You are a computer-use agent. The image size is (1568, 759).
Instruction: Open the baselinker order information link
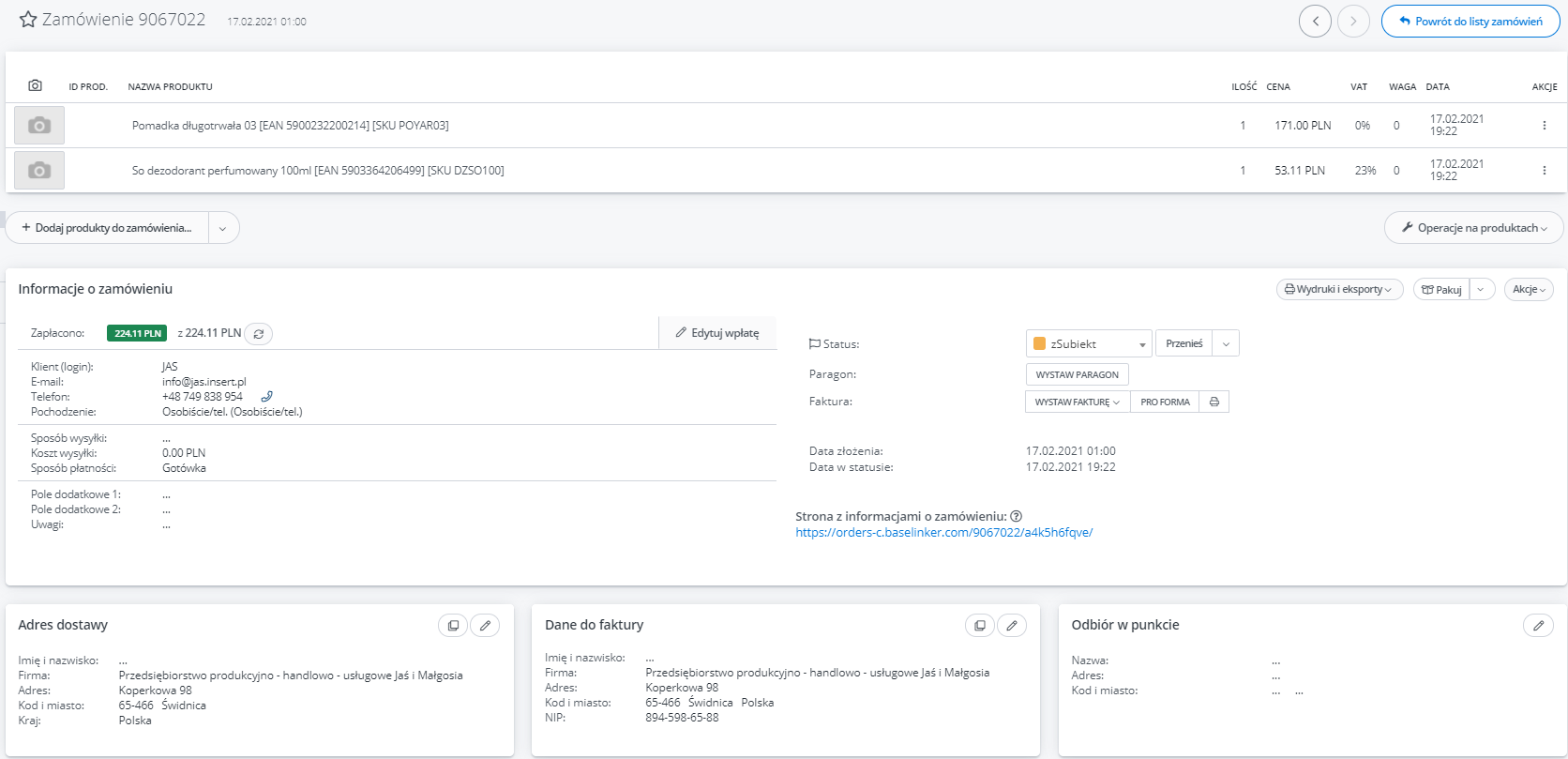944,532
